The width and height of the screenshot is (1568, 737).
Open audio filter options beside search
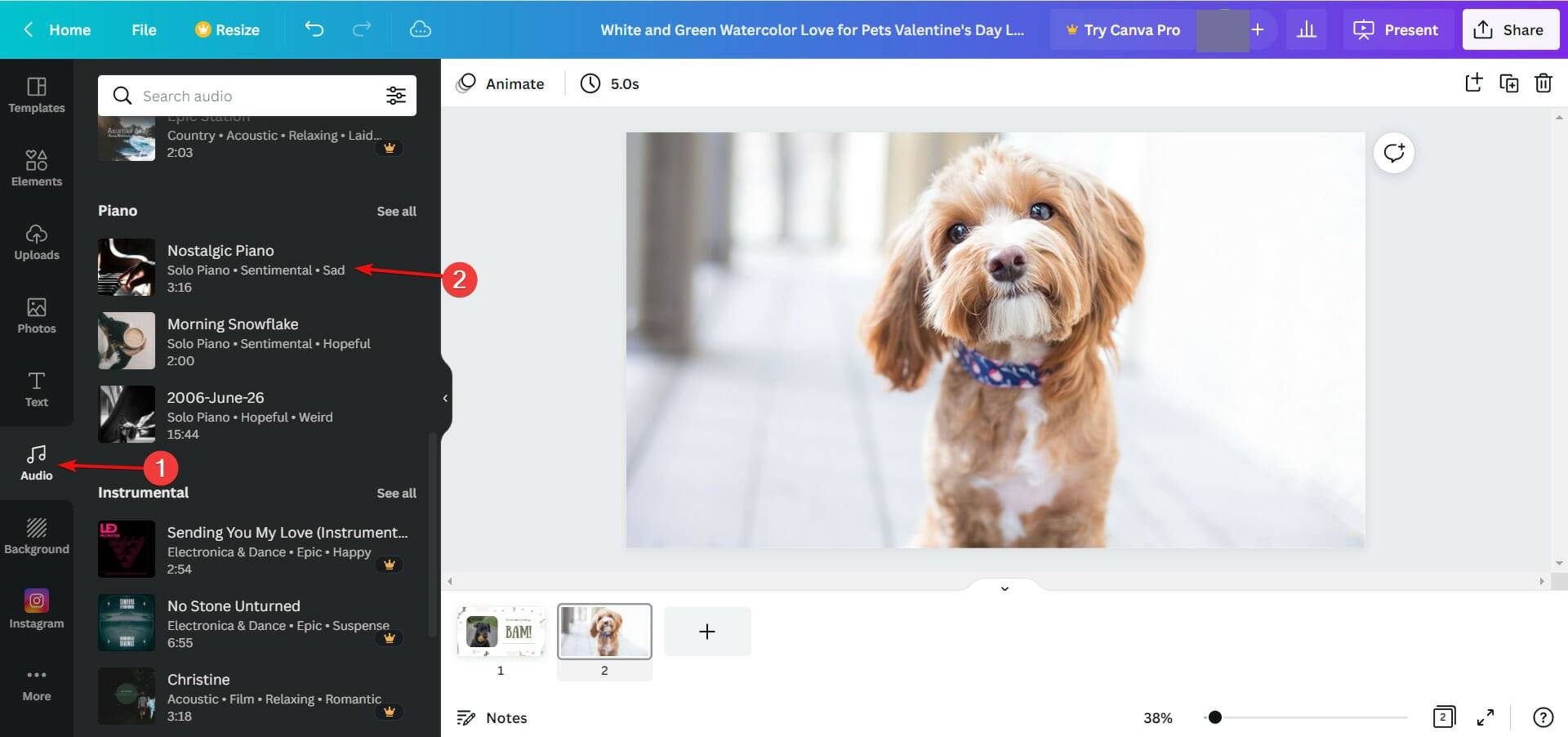(x=396, y=96)
